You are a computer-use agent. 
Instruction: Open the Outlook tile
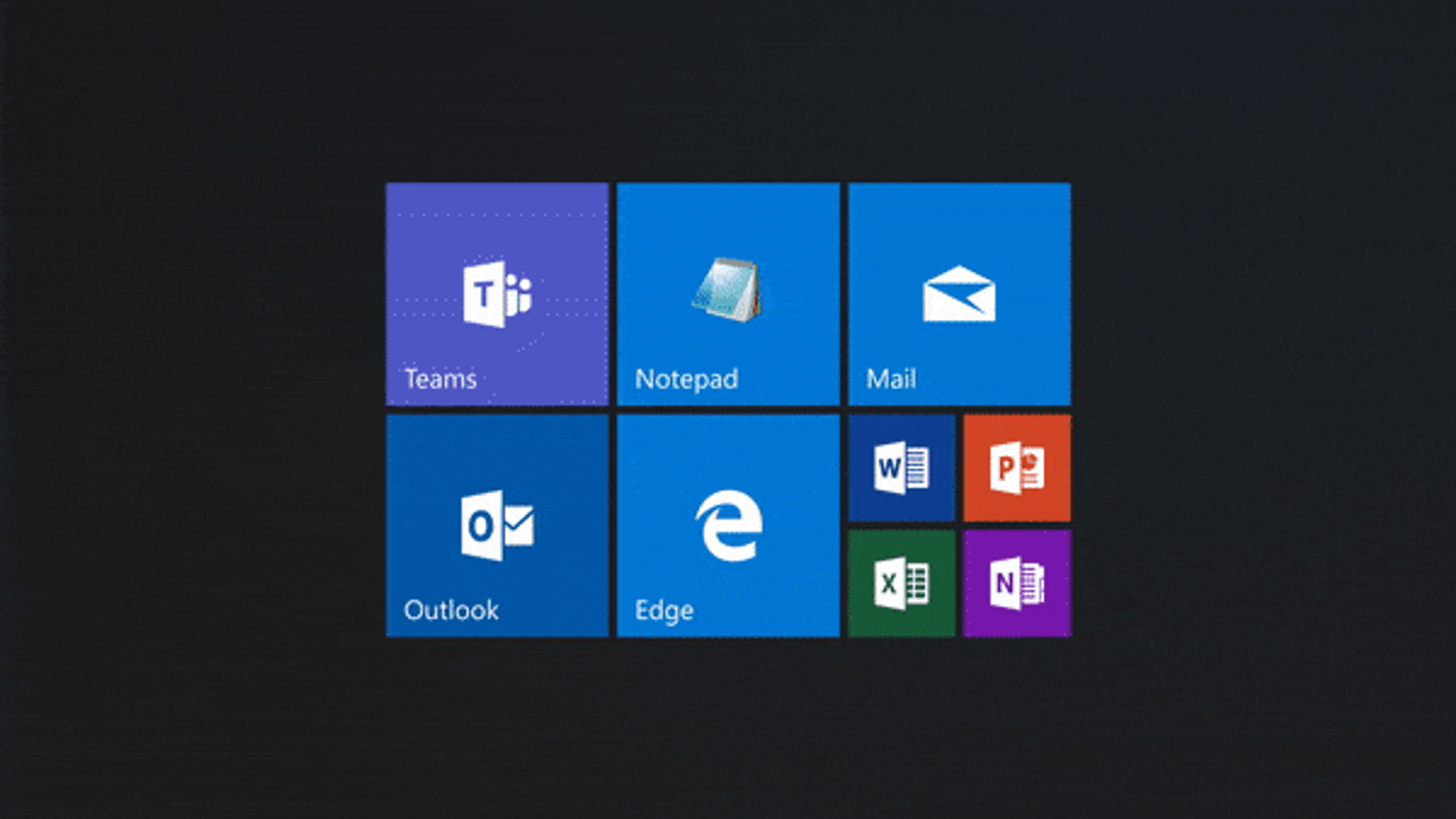[497, 526]
